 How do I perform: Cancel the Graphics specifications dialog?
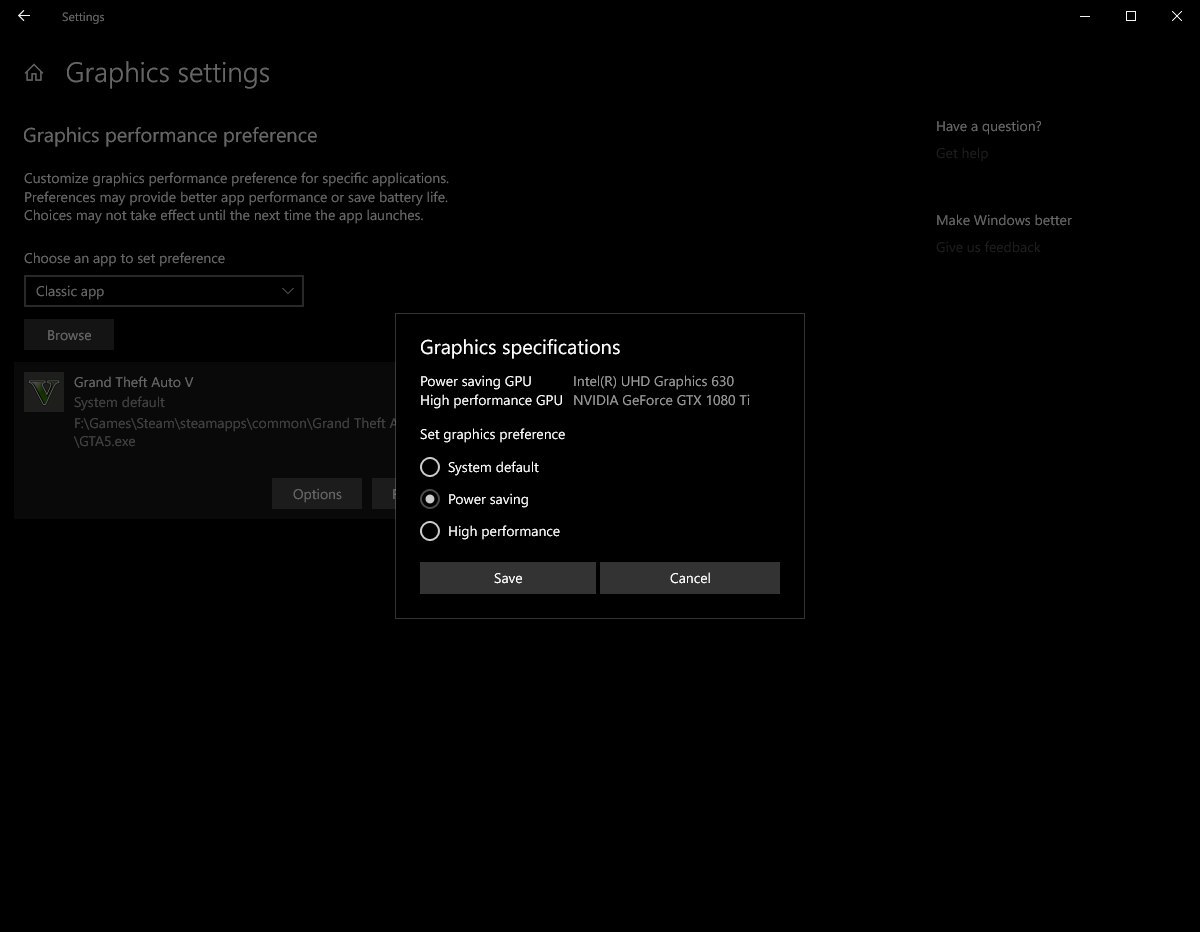[x=689, y=578]
